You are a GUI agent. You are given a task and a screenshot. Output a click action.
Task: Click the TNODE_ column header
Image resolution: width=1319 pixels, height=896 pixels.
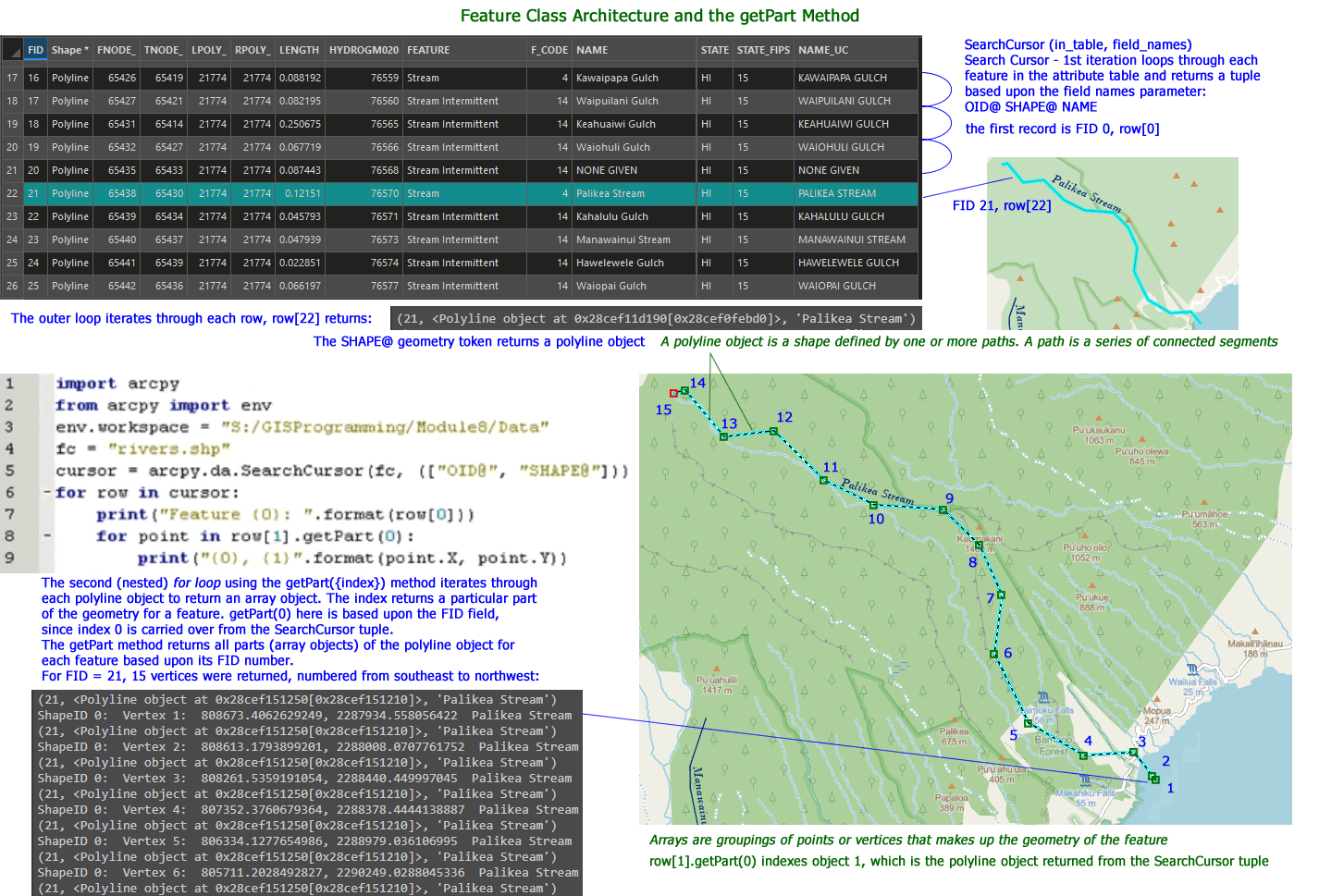pyautogui.click(x=163, y=50)
